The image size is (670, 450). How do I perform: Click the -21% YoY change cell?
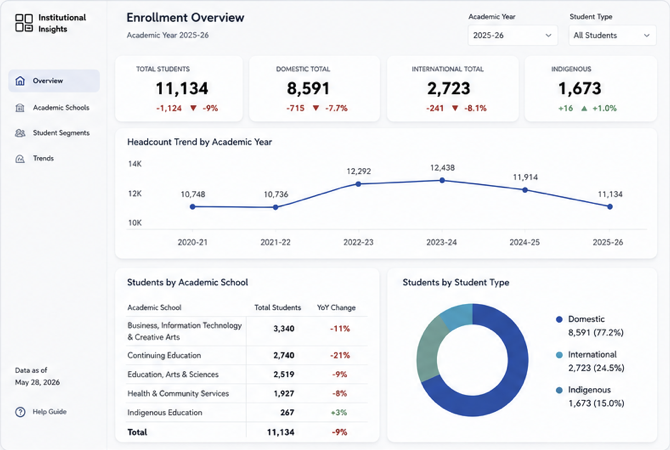(x=340, y=356)
